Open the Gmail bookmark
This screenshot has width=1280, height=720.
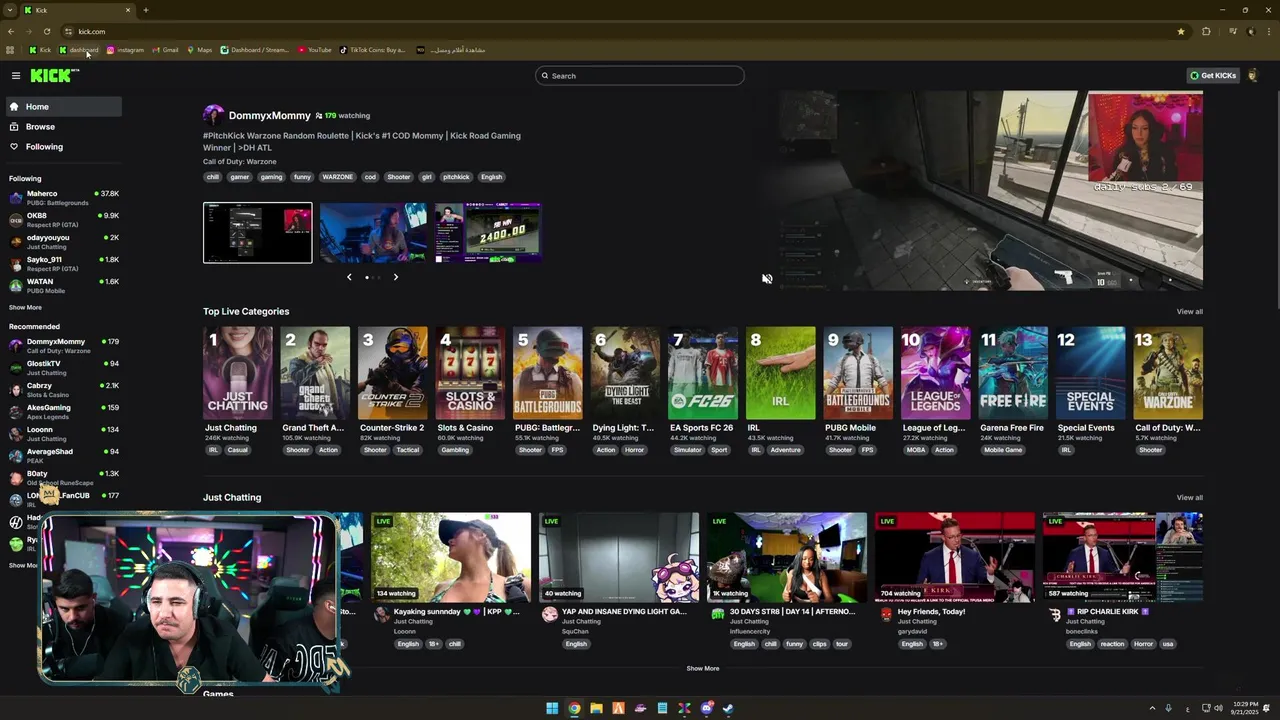point(165,50)
